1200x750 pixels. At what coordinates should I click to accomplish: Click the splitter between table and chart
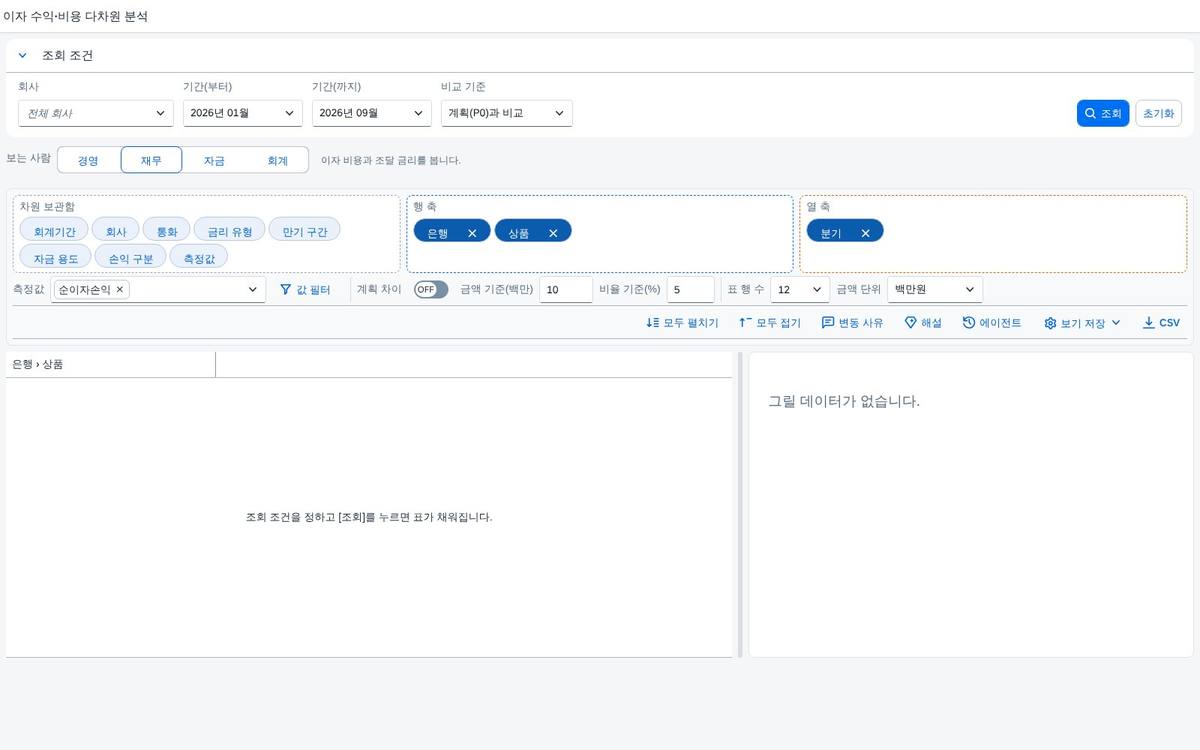tap(740, 504)
